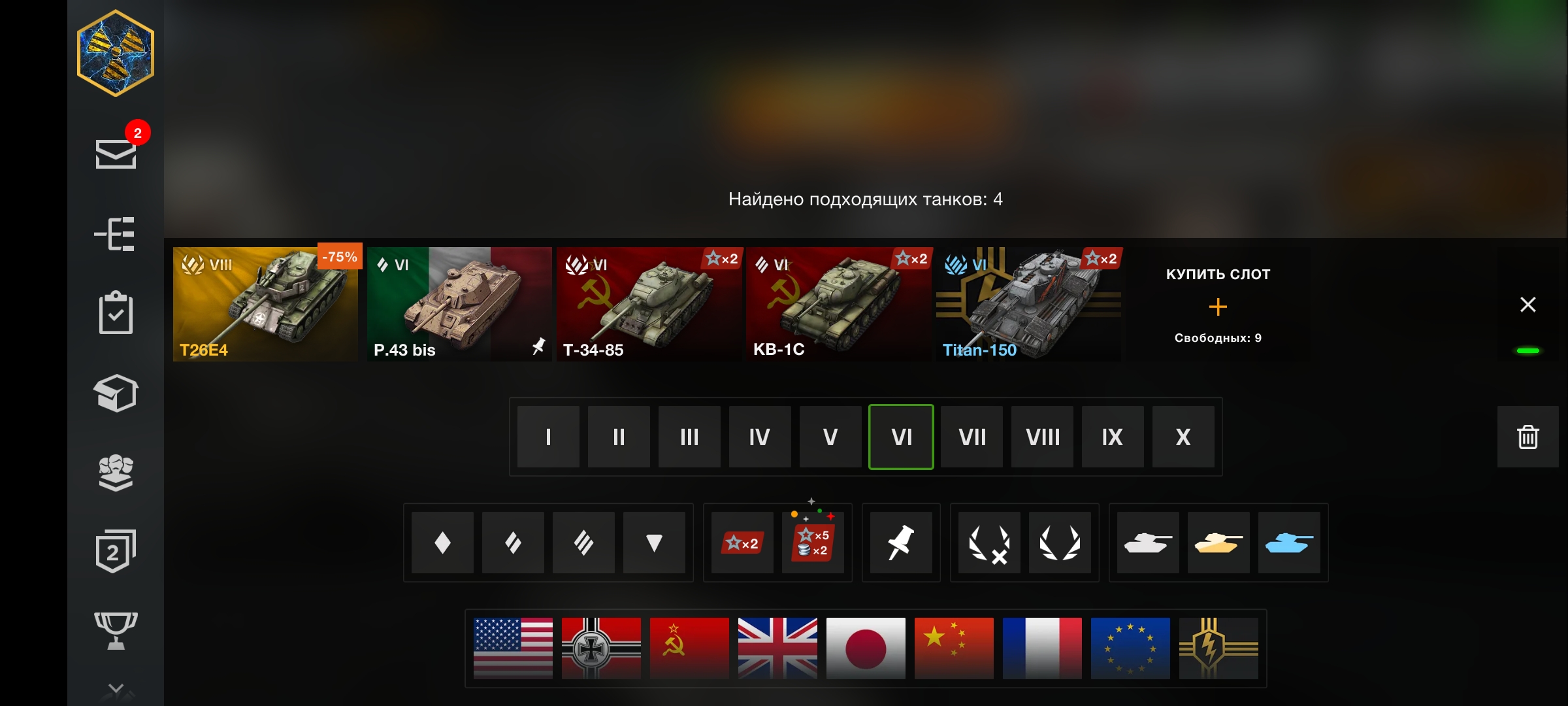This screenshot has height=706, width=1568.
Task: Click the trash icon to clear filters
Action: coord(1527,437)
